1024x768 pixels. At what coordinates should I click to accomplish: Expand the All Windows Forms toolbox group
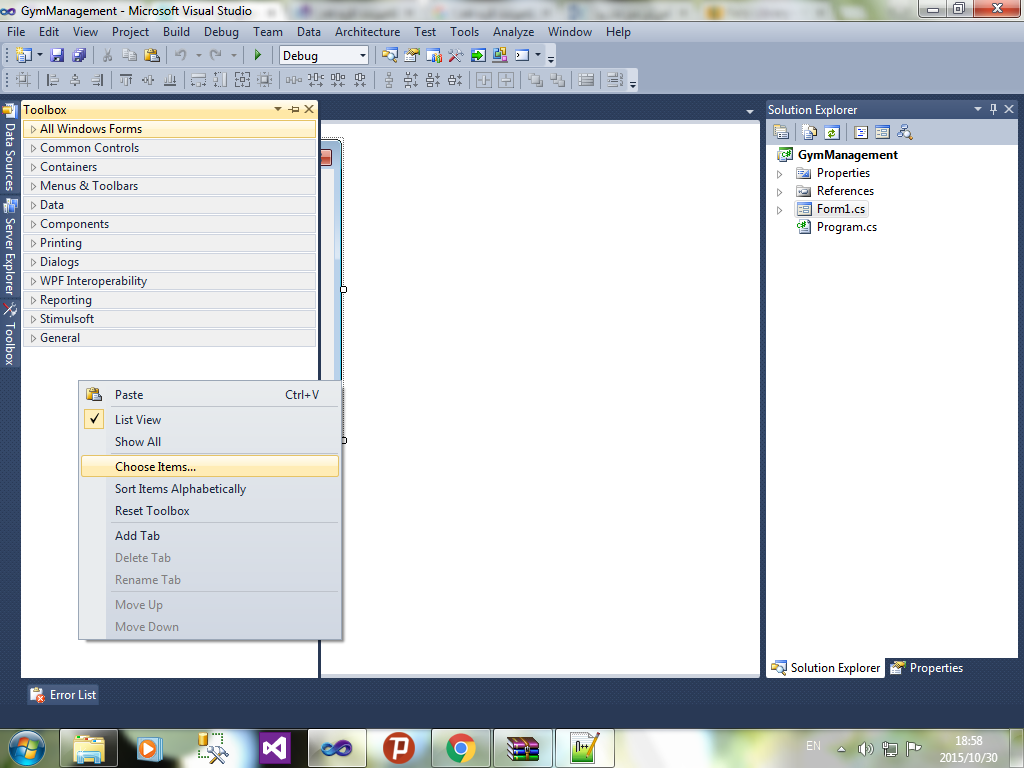[33, 129]
